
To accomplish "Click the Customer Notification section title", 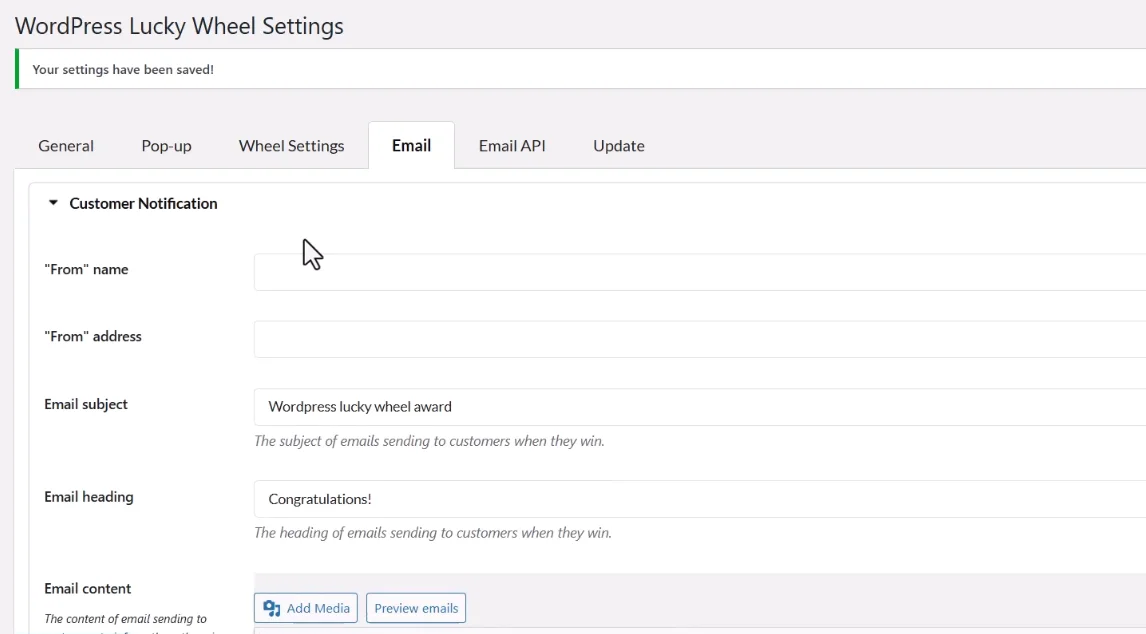I will click(143, 203).
